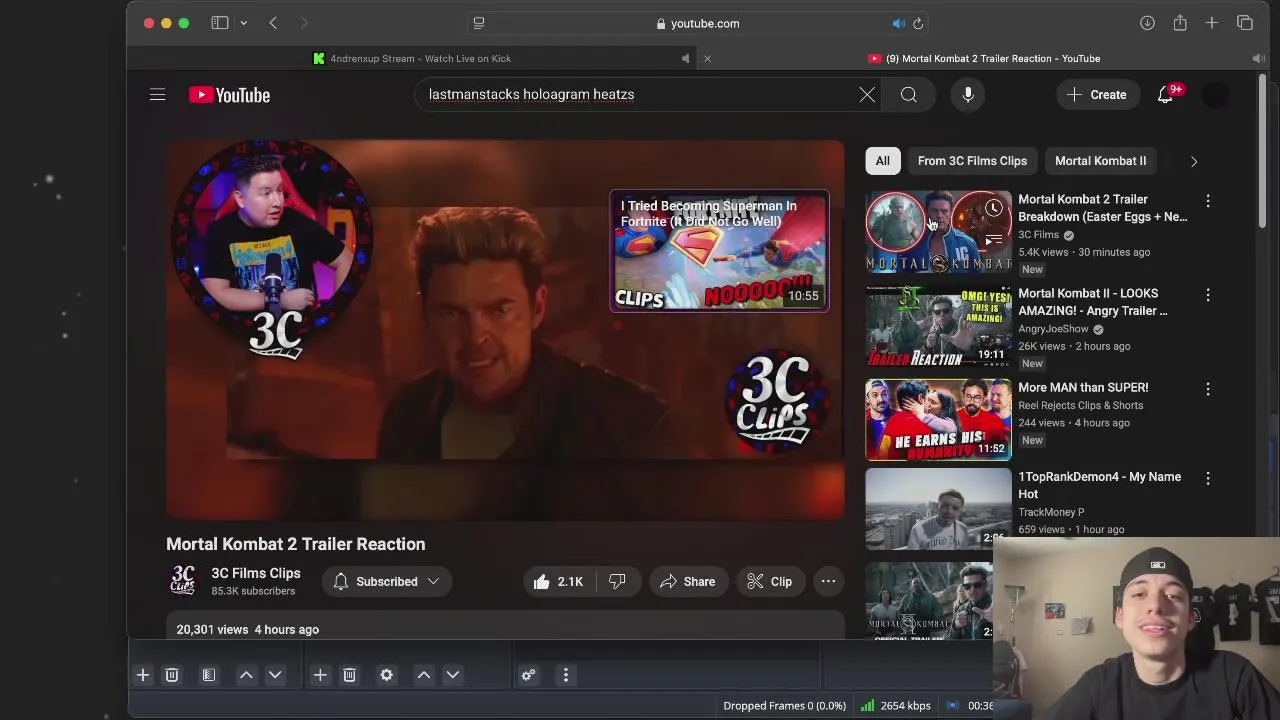Select the Mortal Kombat 2 Trailer Reaction tab
1280x720 pixels.
tap(984, 59)
